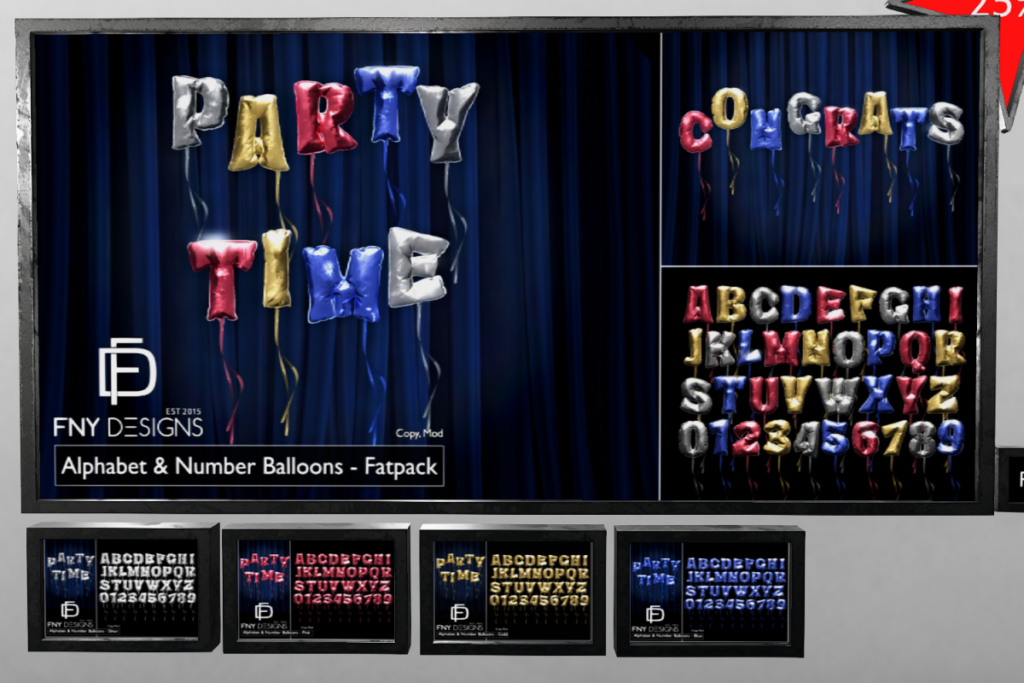Click the blue number 9 balloon in the chart
Viewport: 1024px width, 683px height.
[951, 435]
